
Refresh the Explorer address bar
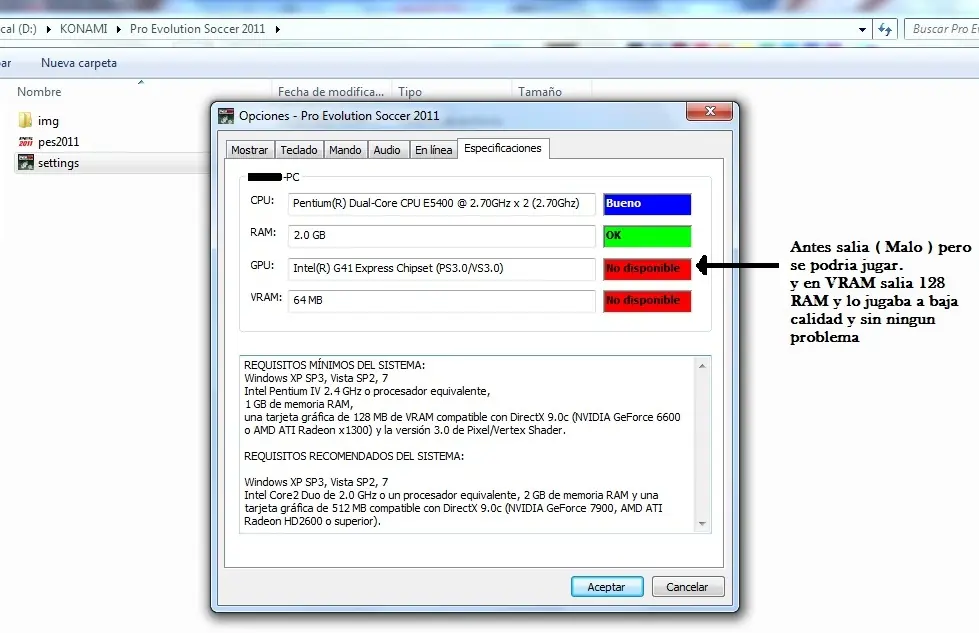(x=885, y=29)
